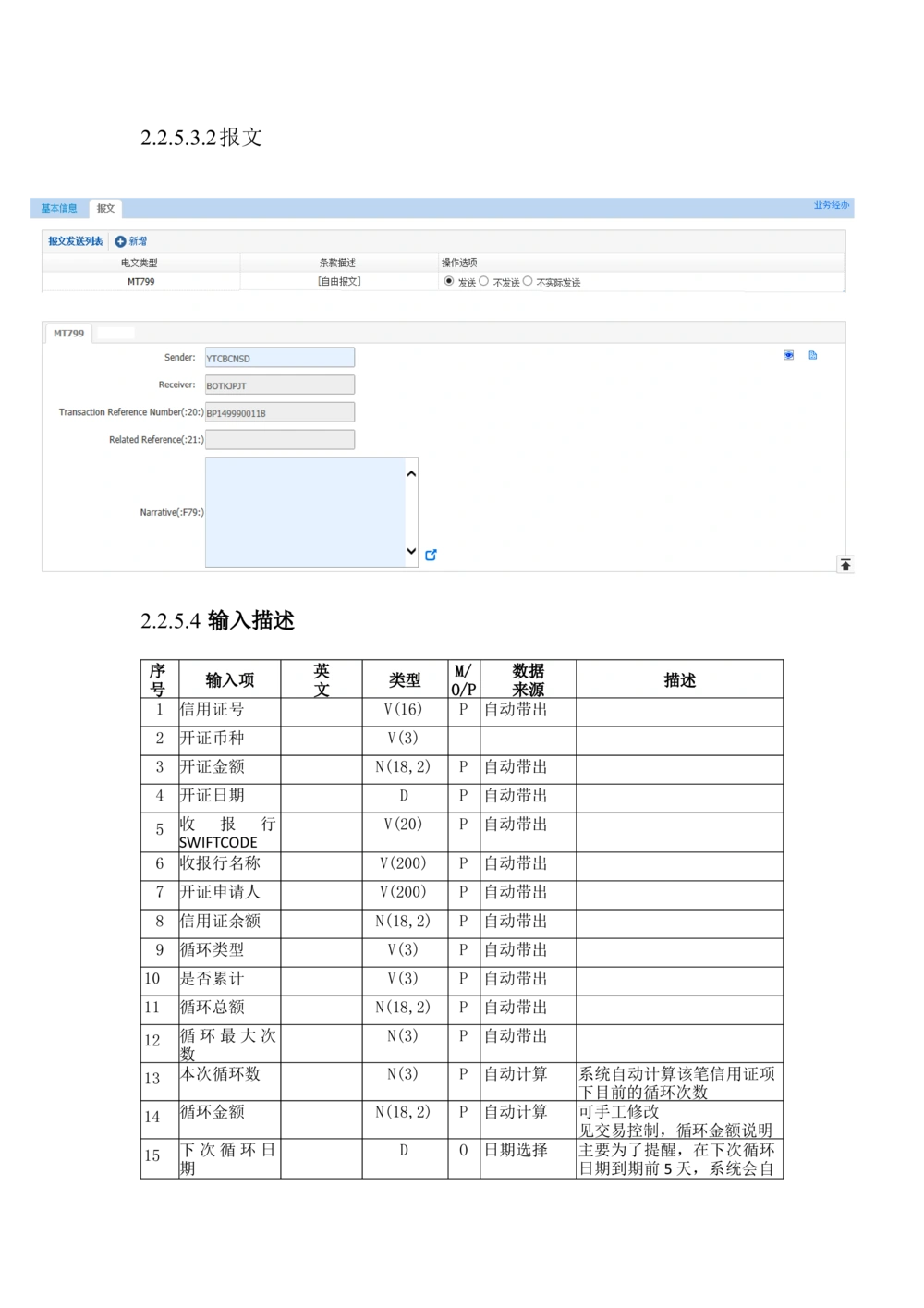This screenshot has width=924, height=1308.
Task: Open the 业务经办 link
Action: click(831, 204)
